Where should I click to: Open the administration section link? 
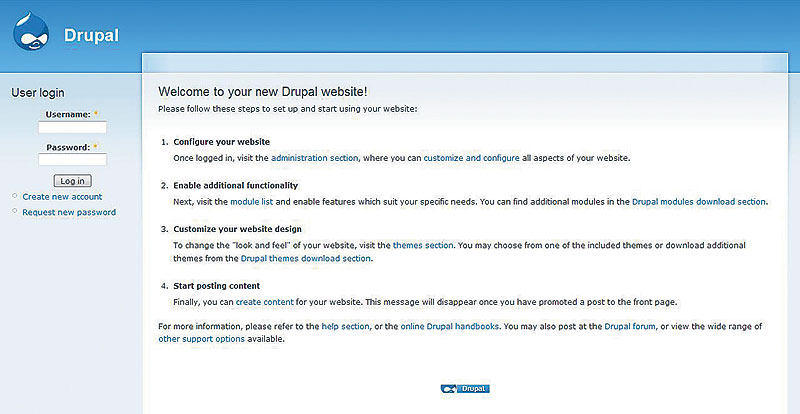pyautogui.click(x=314, y=158)
